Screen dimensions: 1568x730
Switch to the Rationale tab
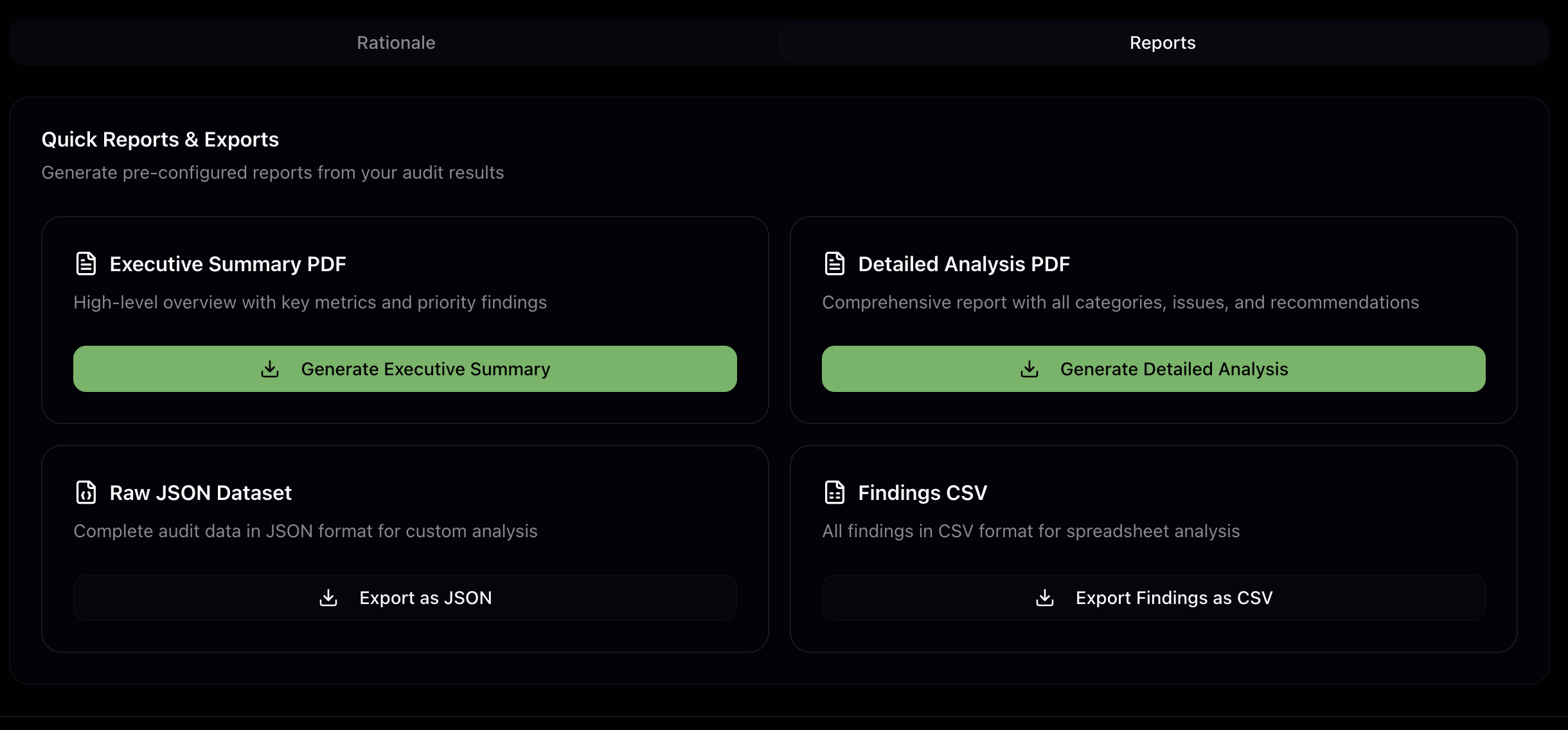click(x=396, y=42)
